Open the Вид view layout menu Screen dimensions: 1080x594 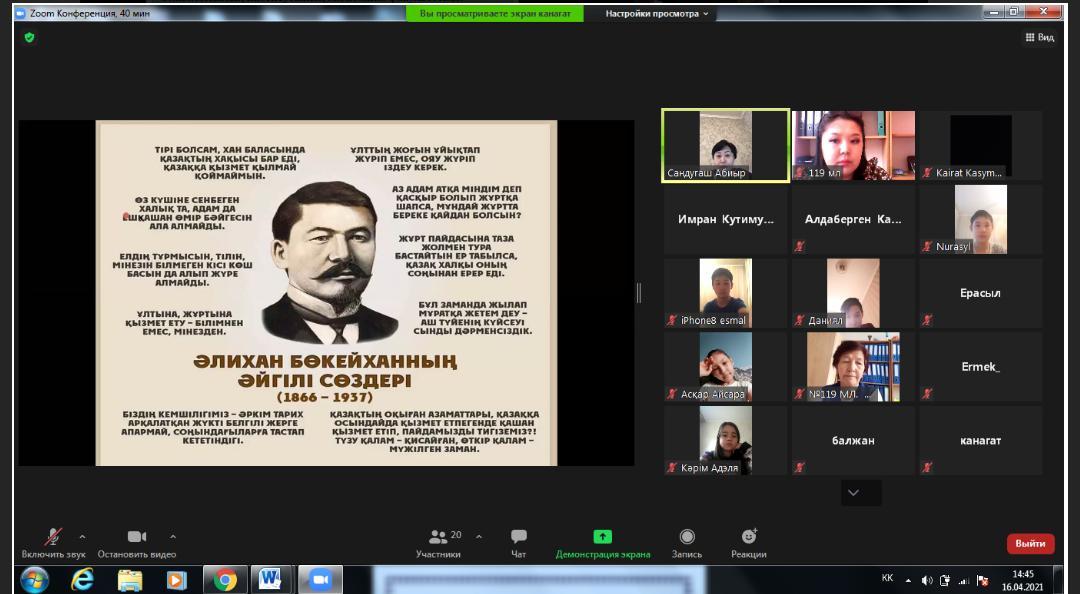pos(1039,37)
